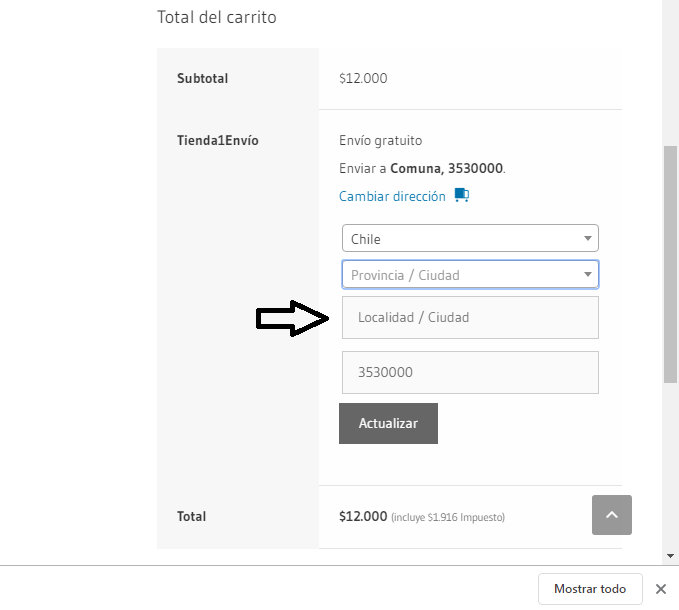Click Mostrar todo button
679x610 pixels.
(590, 589)
